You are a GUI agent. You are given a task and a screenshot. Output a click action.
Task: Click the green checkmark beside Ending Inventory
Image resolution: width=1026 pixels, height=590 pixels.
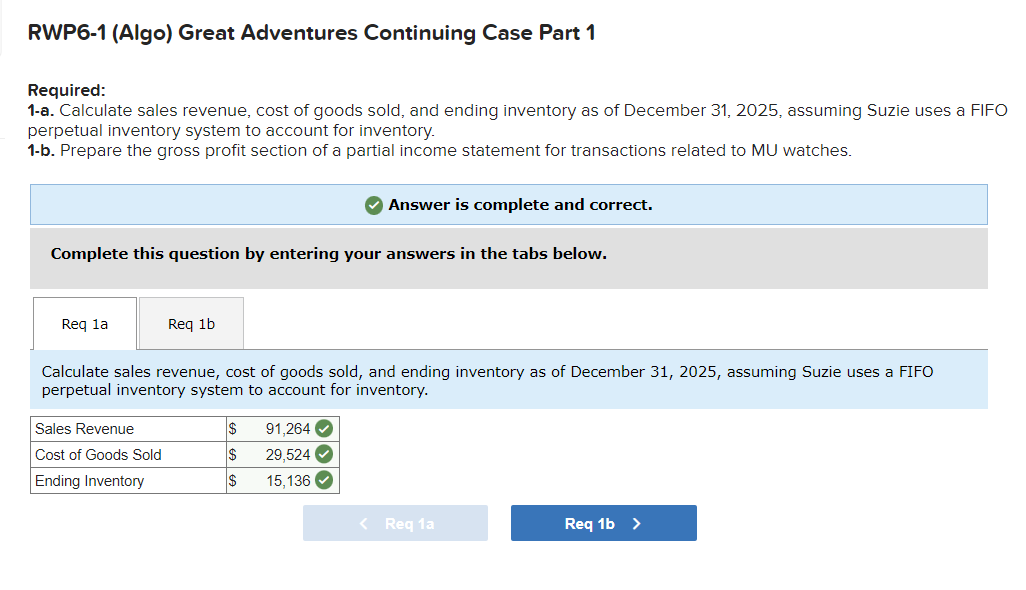click(323, 480)
